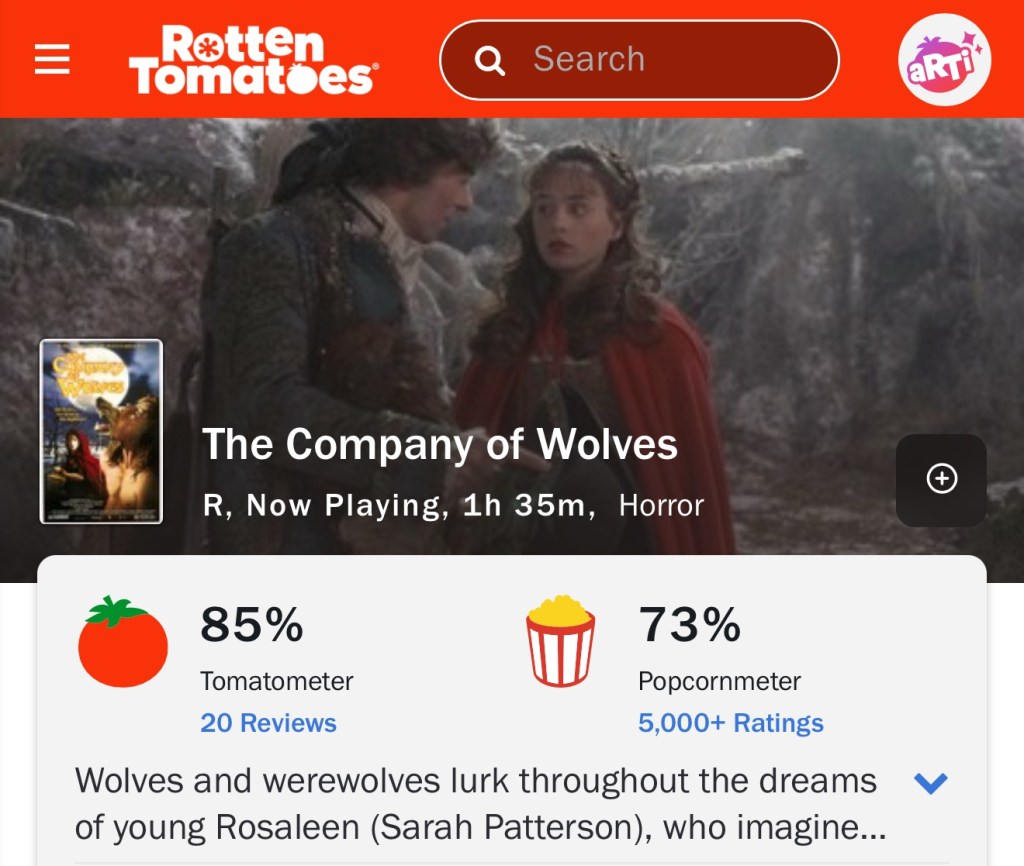Open the 5,000+ Ratings link
1024x866 pixels.
[730, 723]
